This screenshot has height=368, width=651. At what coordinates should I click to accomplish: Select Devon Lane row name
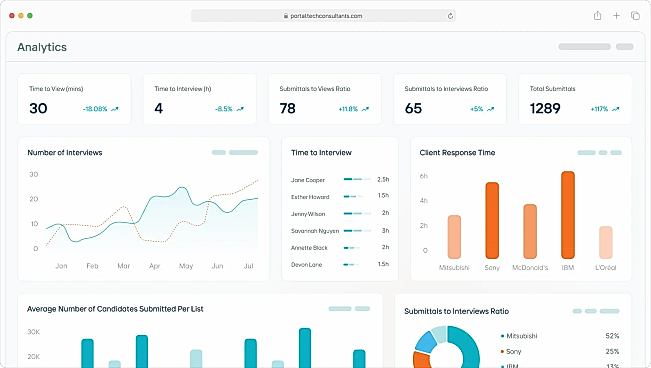coord(306,265)
